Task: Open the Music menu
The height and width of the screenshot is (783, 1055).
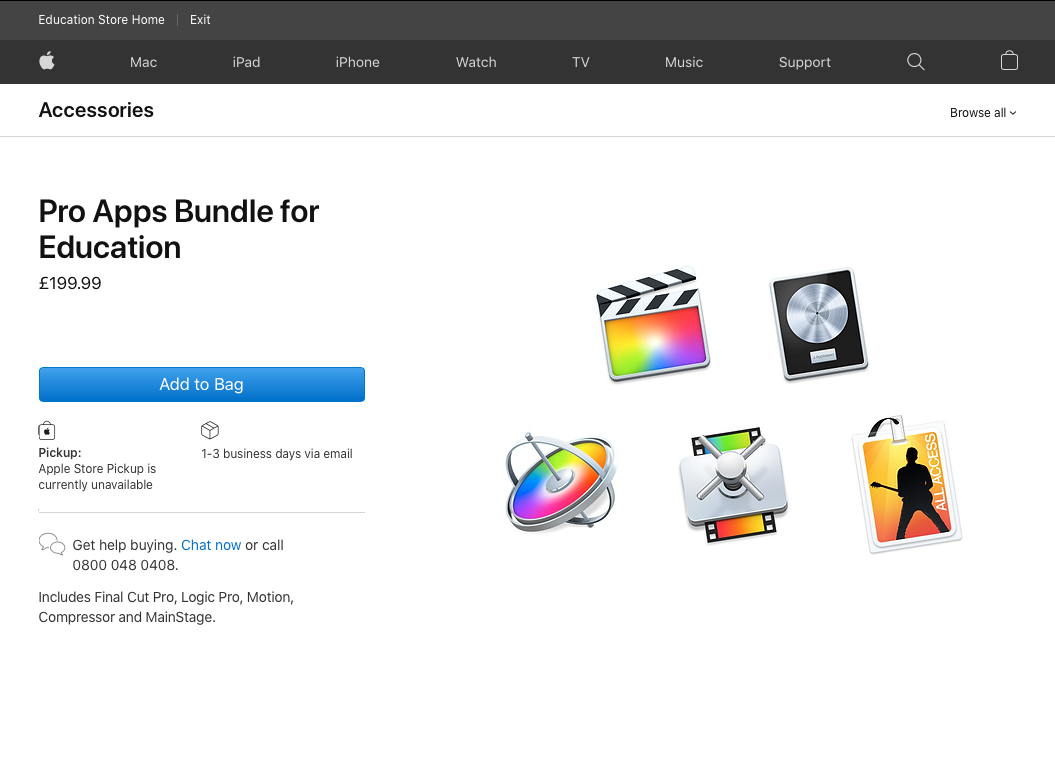Action: pos(684,62)
